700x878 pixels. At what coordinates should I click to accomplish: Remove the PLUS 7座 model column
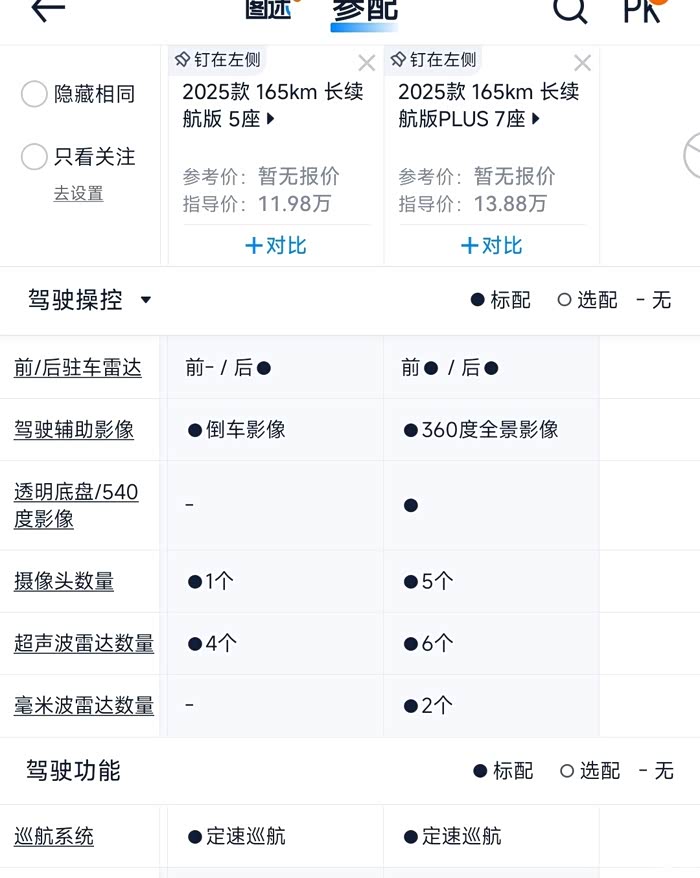[x=582, y=64]
